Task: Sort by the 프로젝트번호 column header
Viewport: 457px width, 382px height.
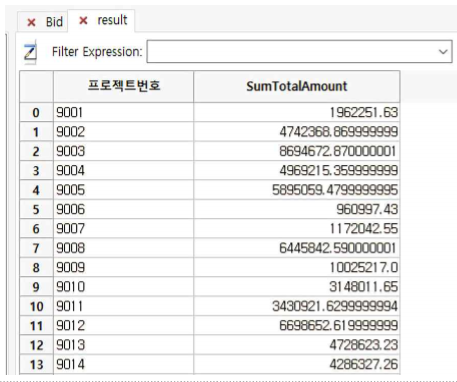Action: pyautogui.click(x=123, y=86)
